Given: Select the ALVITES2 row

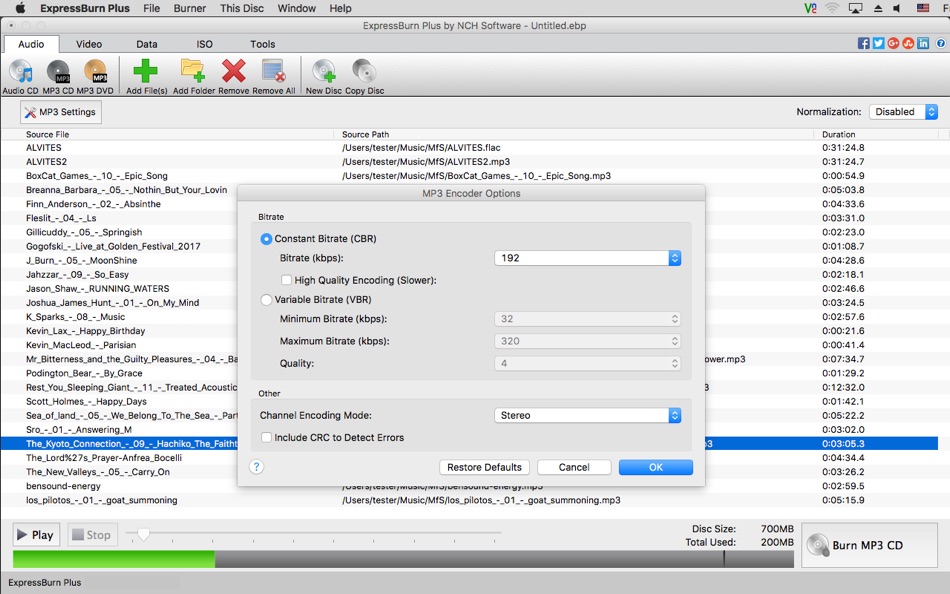Looking at the screenshot, I should click(x=470, y=162).
